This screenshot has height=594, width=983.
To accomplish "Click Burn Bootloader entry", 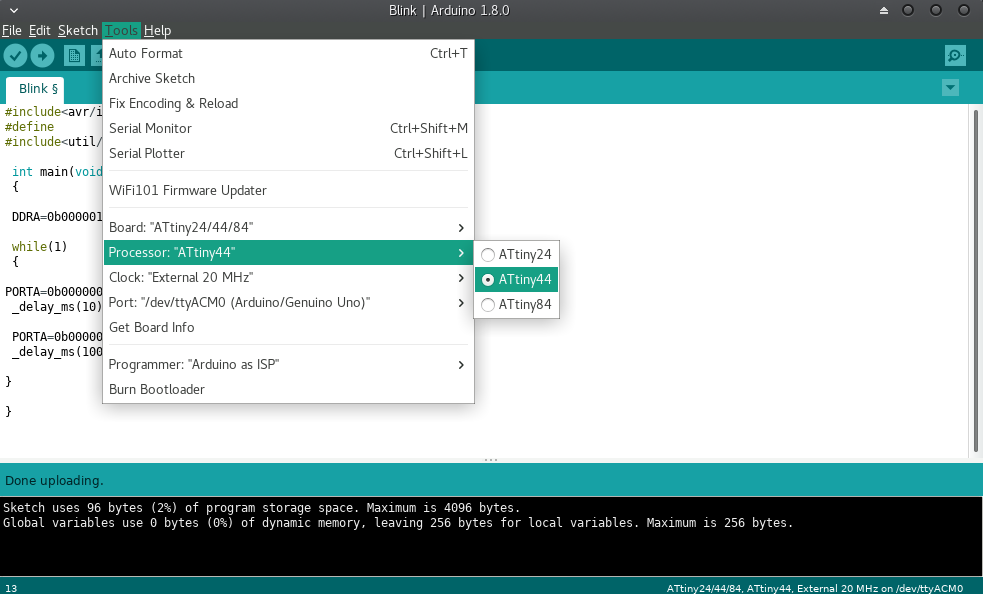I will point(288,390).
